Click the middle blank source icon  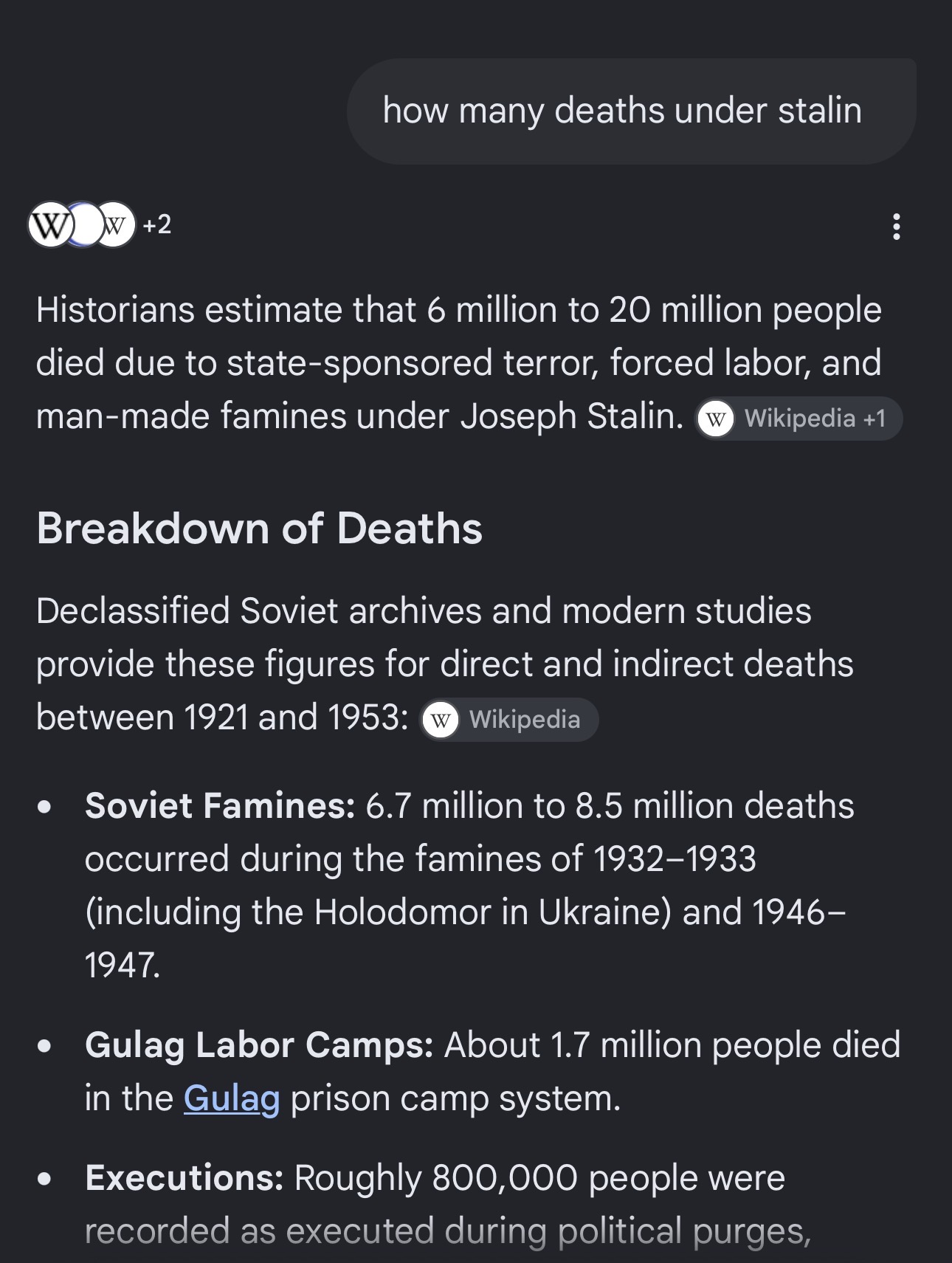[x=84, y=224]
